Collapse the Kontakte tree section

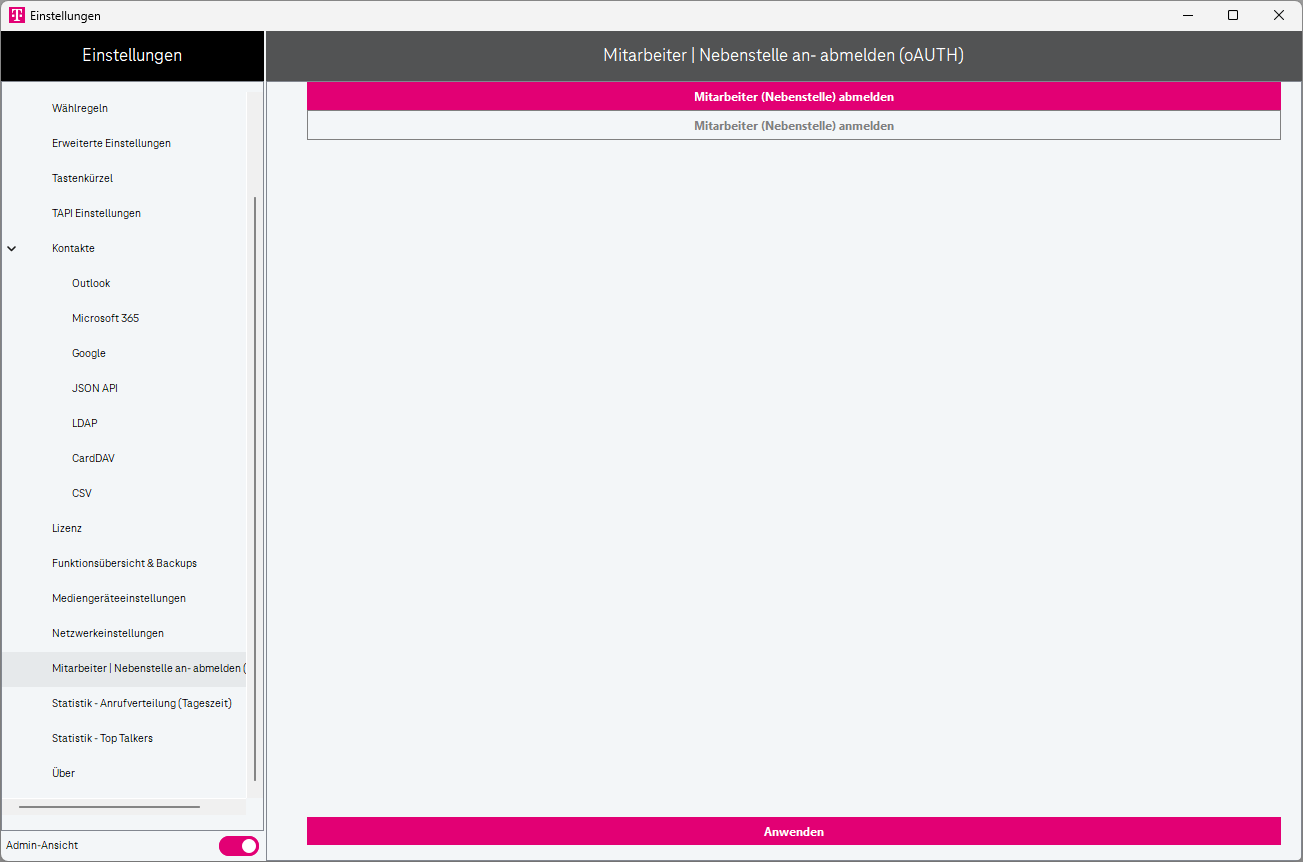[x=12, y=248]
